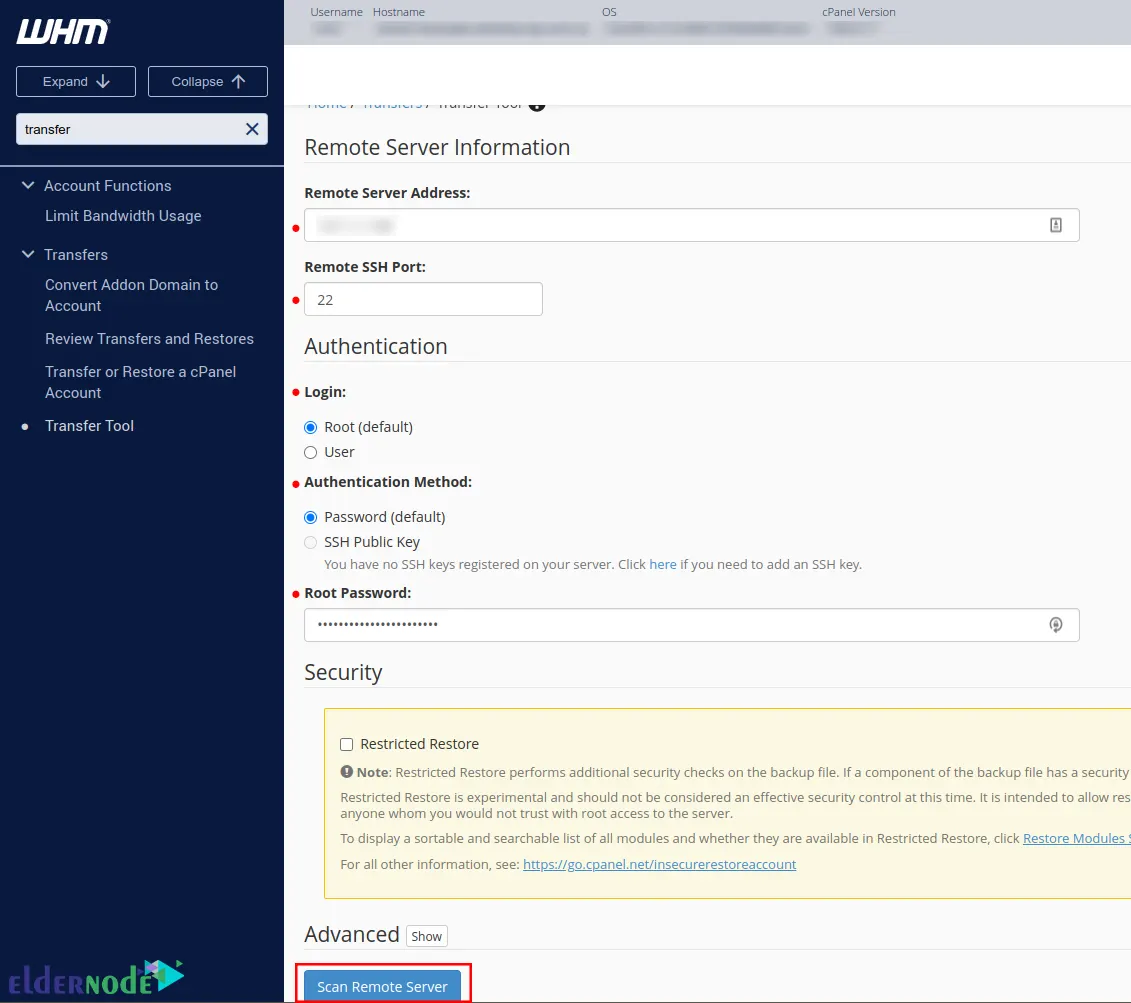Collapse the Transfers section
The image size is (1131, 1003).
coord(28,254)
